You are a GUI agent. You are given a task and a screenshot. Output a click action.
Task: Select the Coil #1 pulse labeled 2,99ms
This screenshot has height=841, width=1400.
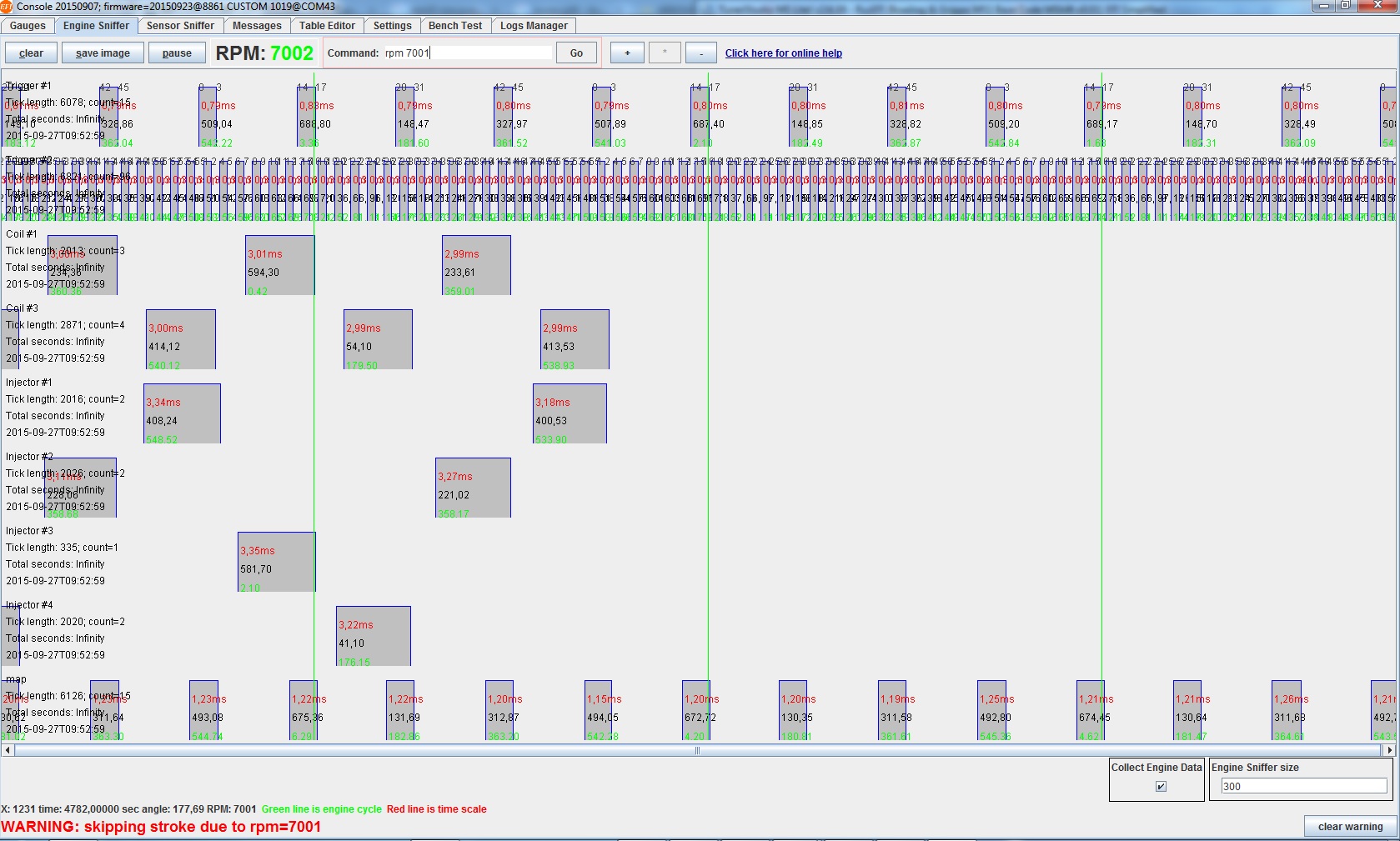pyautogui.click(x=476, y=265)
